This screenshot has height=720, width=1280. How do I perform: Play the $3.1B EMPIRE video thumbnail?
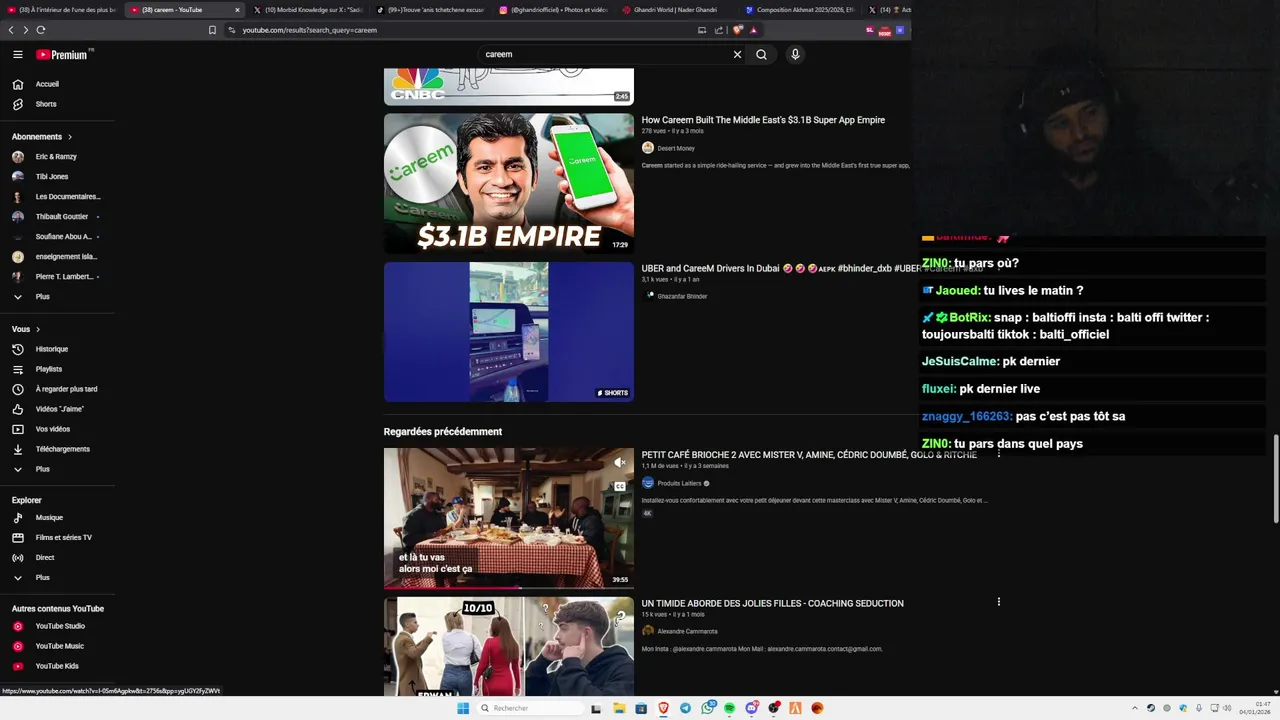click(509, 183)
